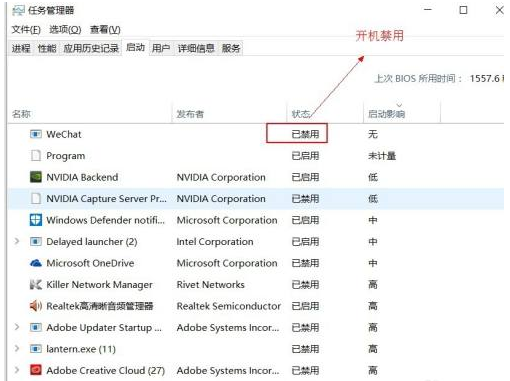The image size is (510, 381).
Task: Click the lantern.exe icon
Action: click(x=36, y=349)
